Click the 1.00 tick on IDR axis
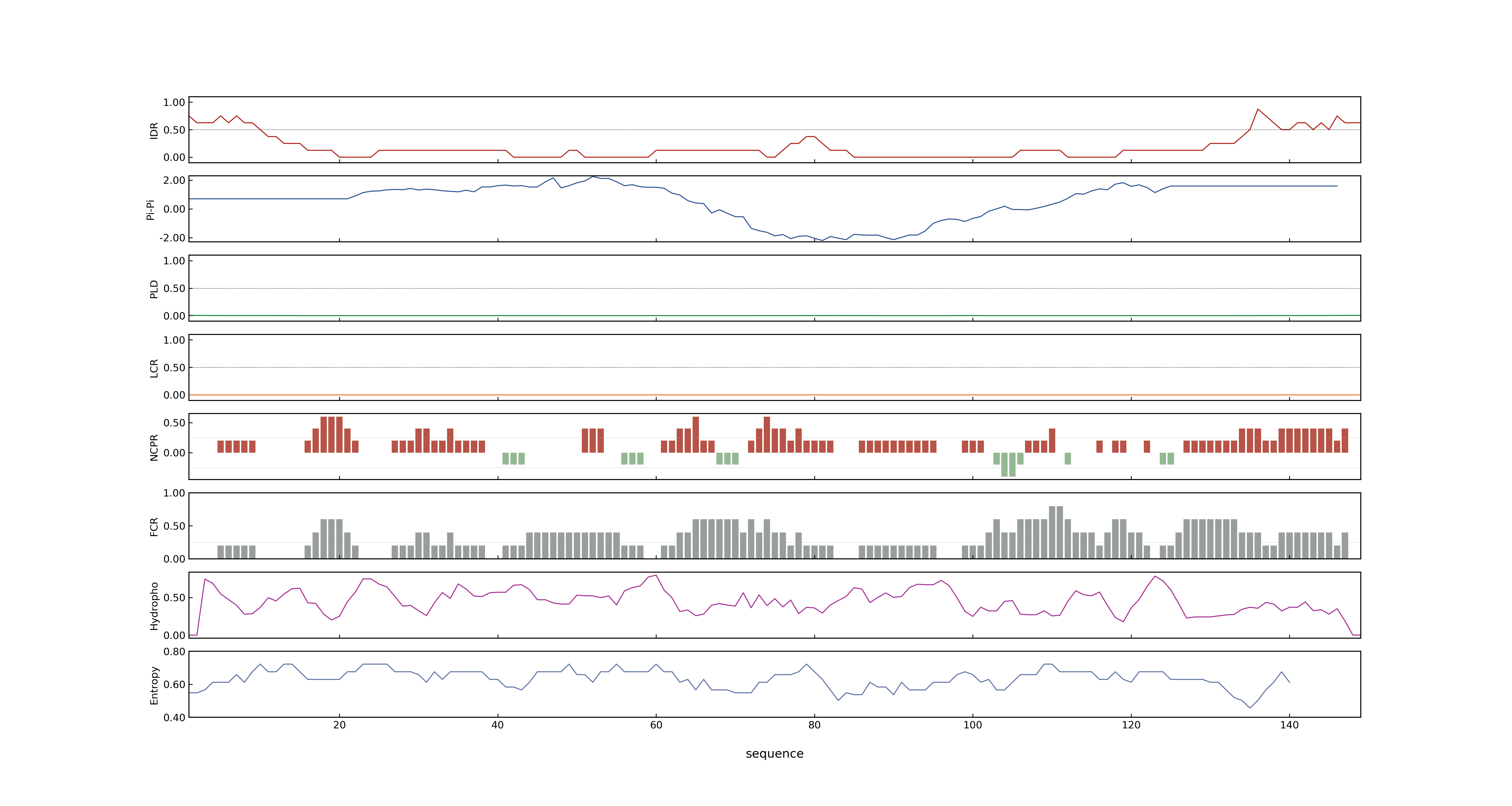The image size is (1512, 806). point(174,103)
